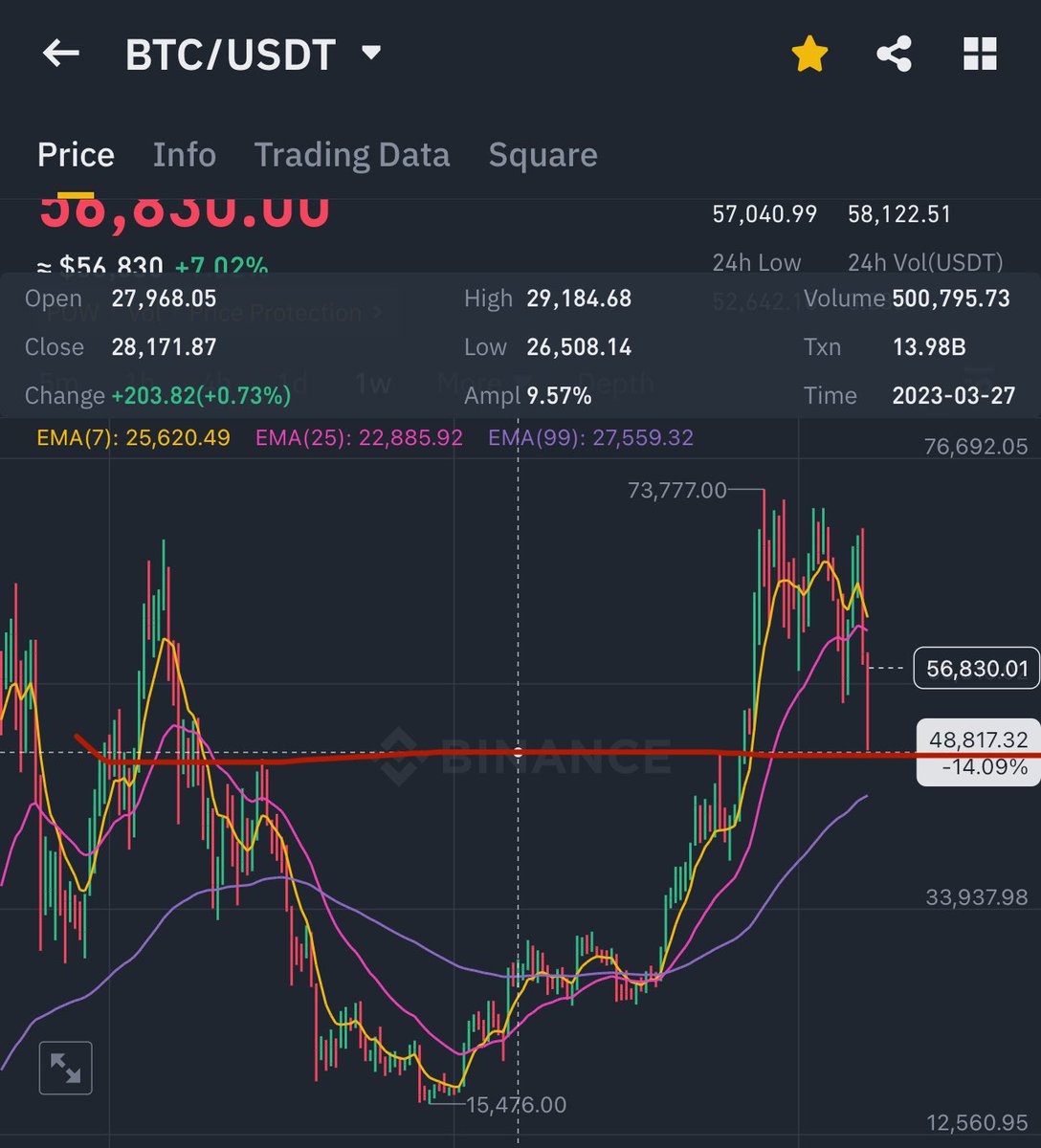Image resolution: width=1041 pixels, height=1148 pixels.
Task: Switch to the Price tab
Action: 76,155
